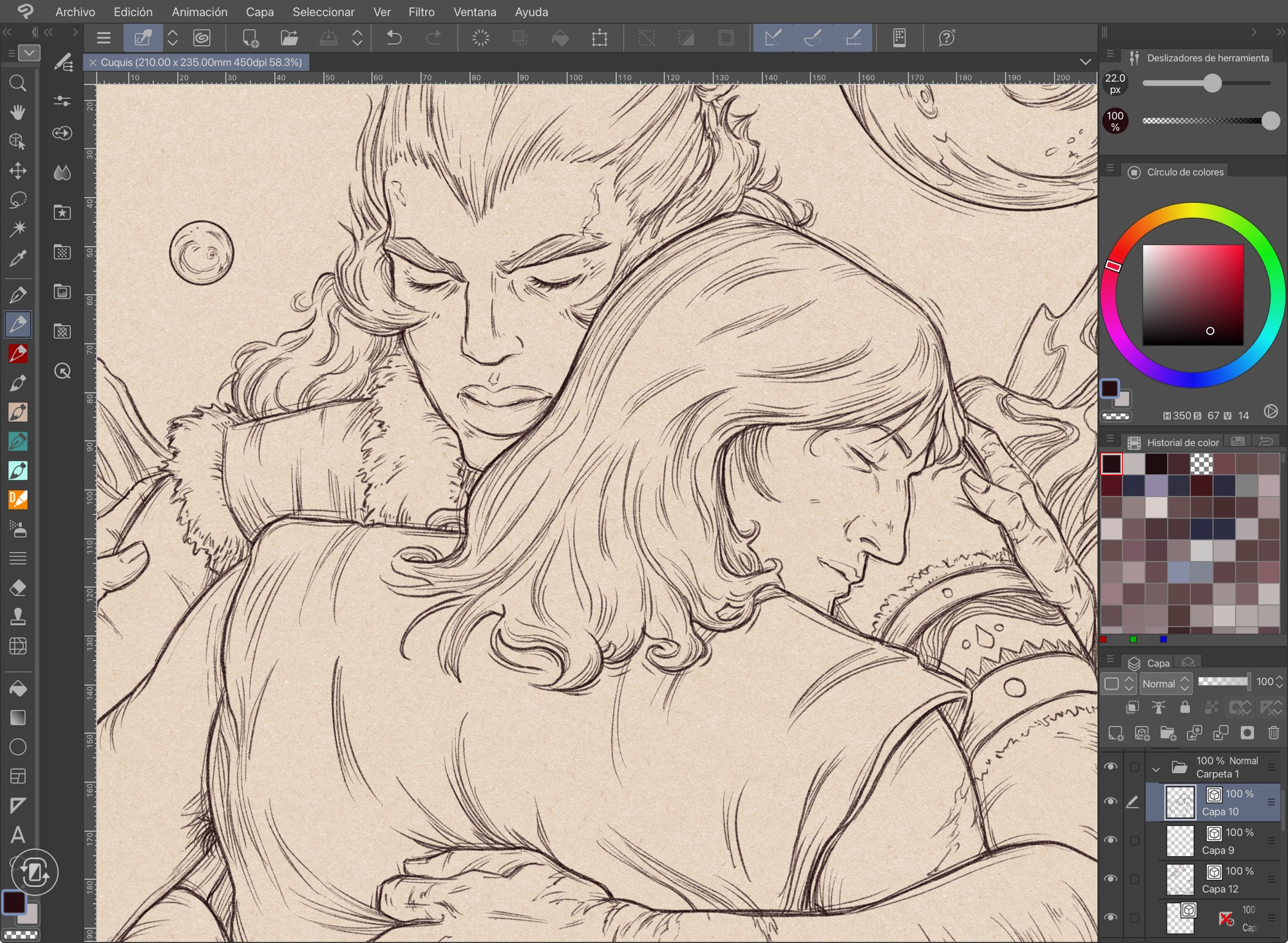Click the brush size slider handle
Screen dimensions: 1288x943
coord(1212,83)
